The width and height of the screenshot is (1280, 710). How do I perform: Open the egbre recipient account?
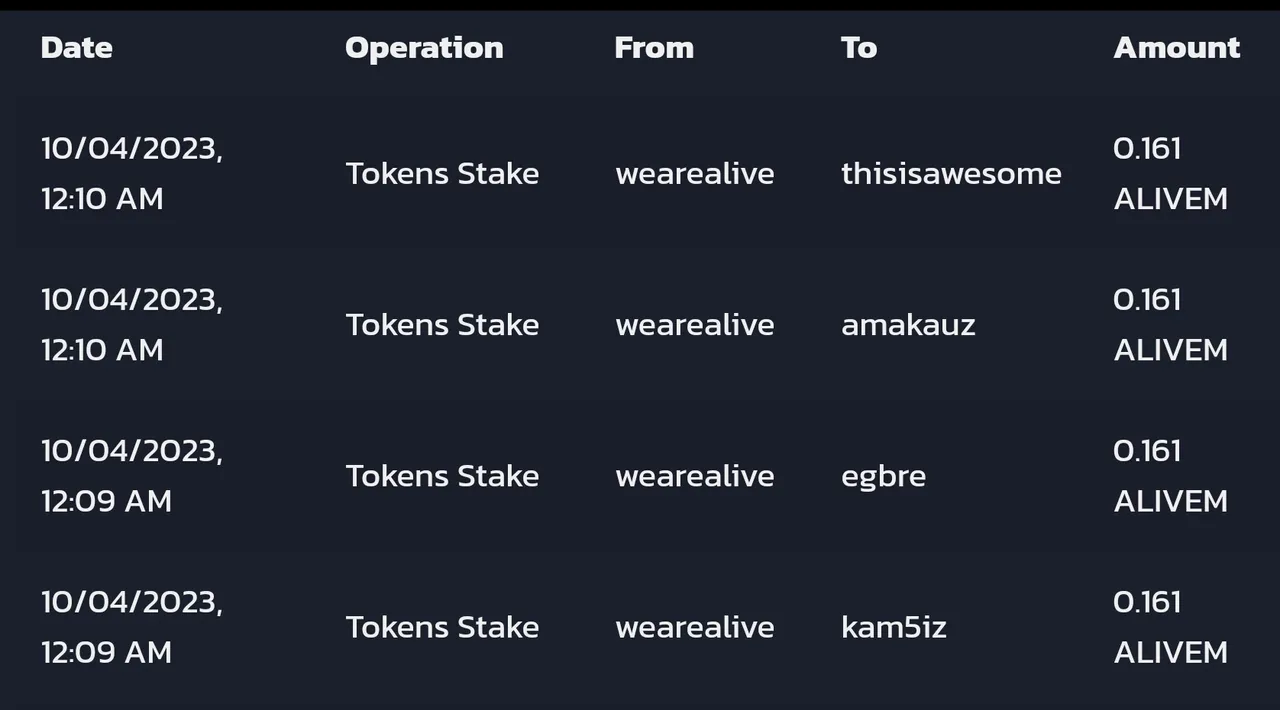pos(883,476)
